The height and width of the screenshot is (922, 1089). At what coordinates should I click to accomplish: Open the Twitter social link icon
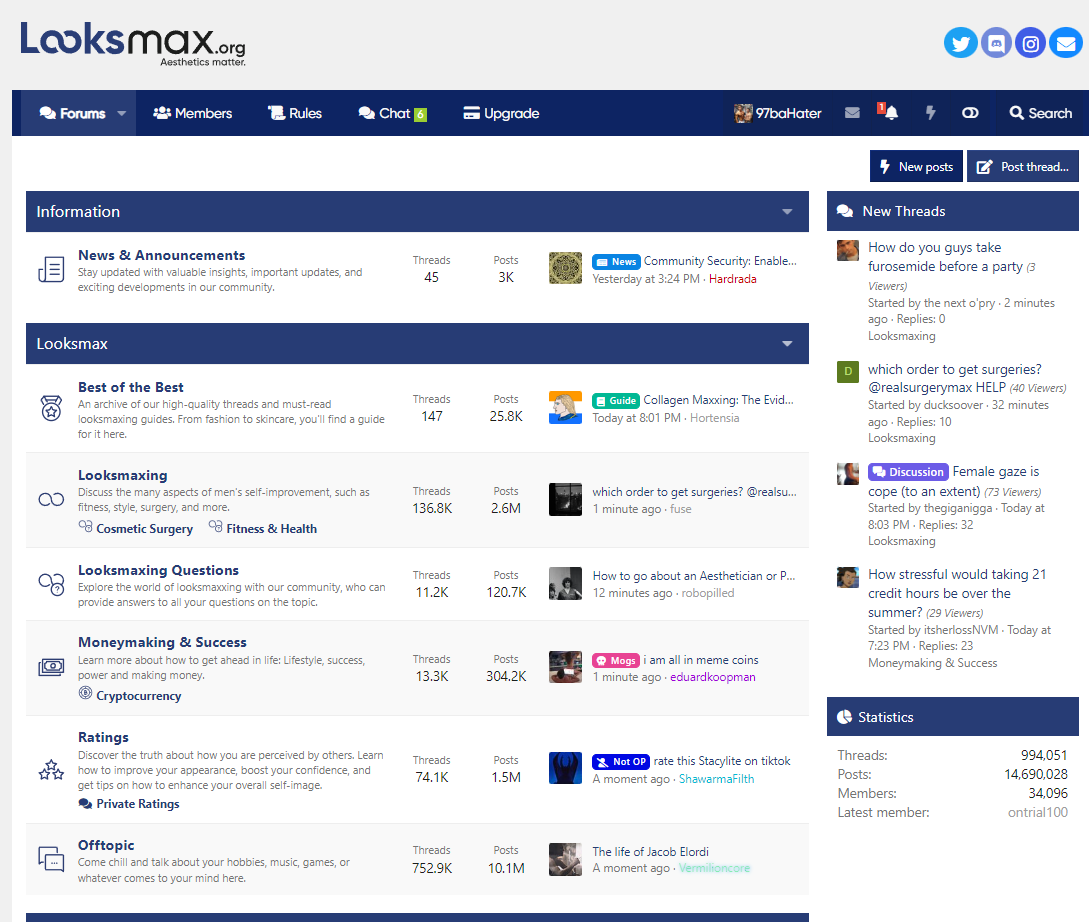[961, 43]
